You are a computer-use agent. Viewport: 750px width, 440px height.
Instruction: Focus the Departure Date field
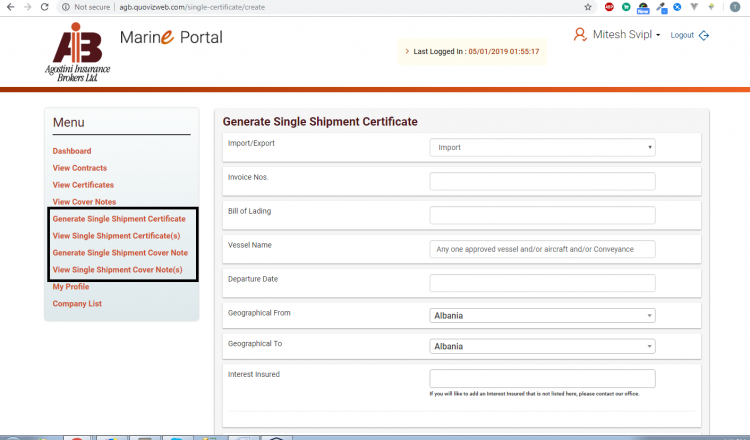point(542,283)
